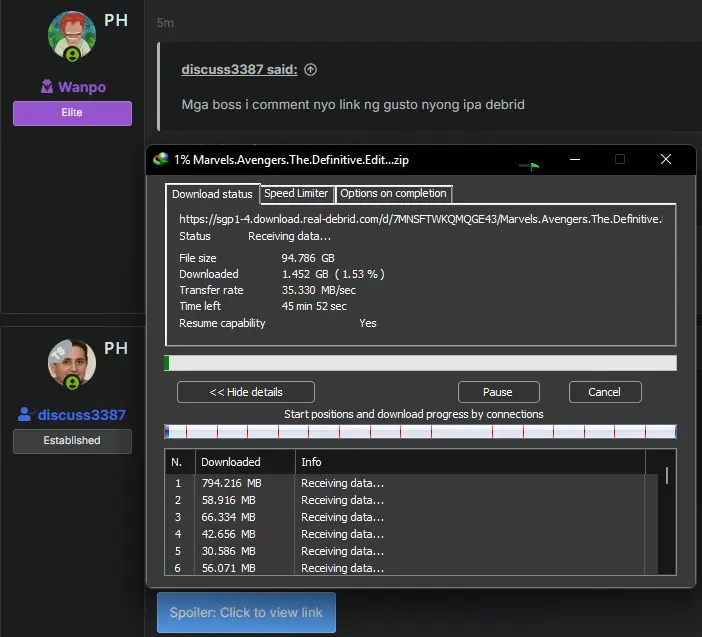
Task: Switch to the Speed Limiter tab
Action: tap(296, 193)
